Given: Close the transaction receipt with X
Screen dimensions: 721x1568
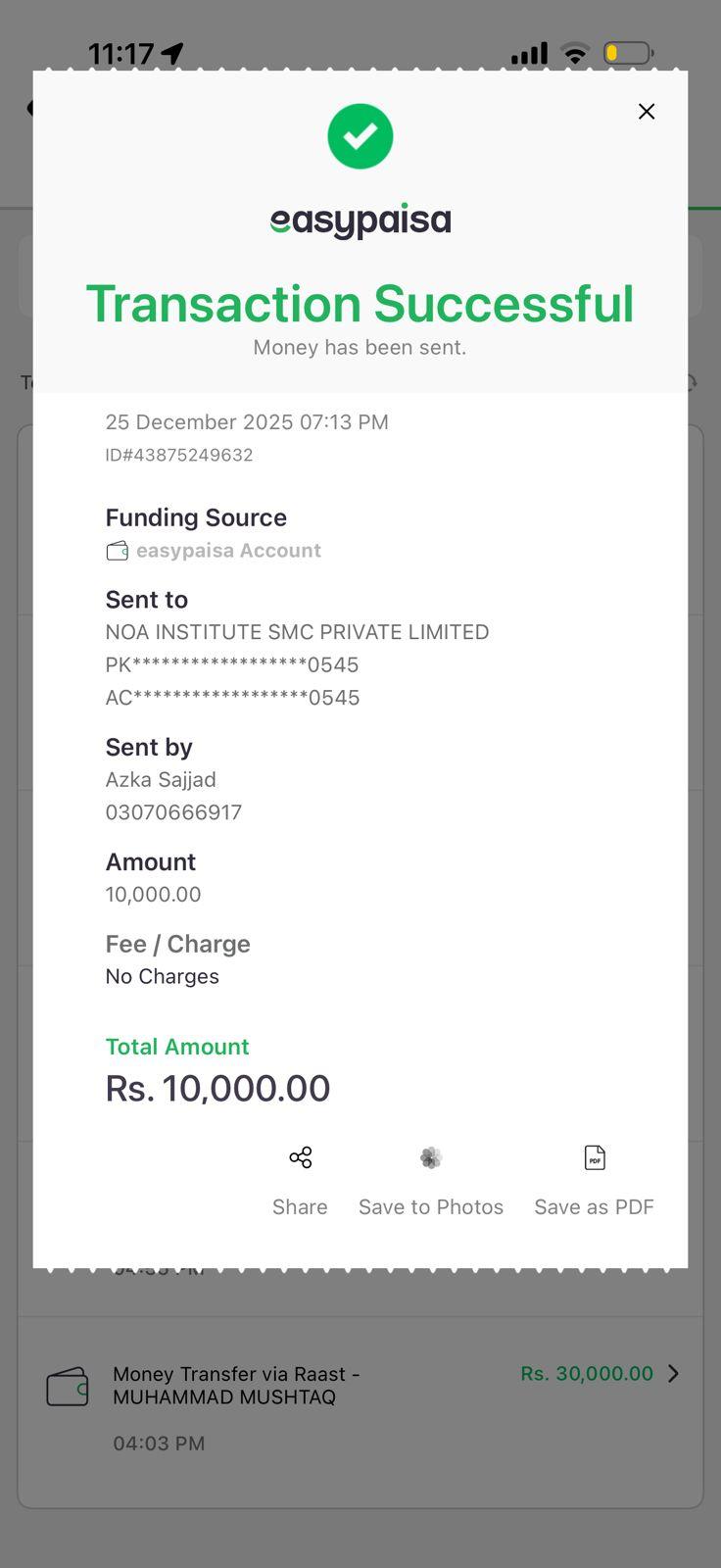Looking at the screenshot, I should click(x=647, y=112).
